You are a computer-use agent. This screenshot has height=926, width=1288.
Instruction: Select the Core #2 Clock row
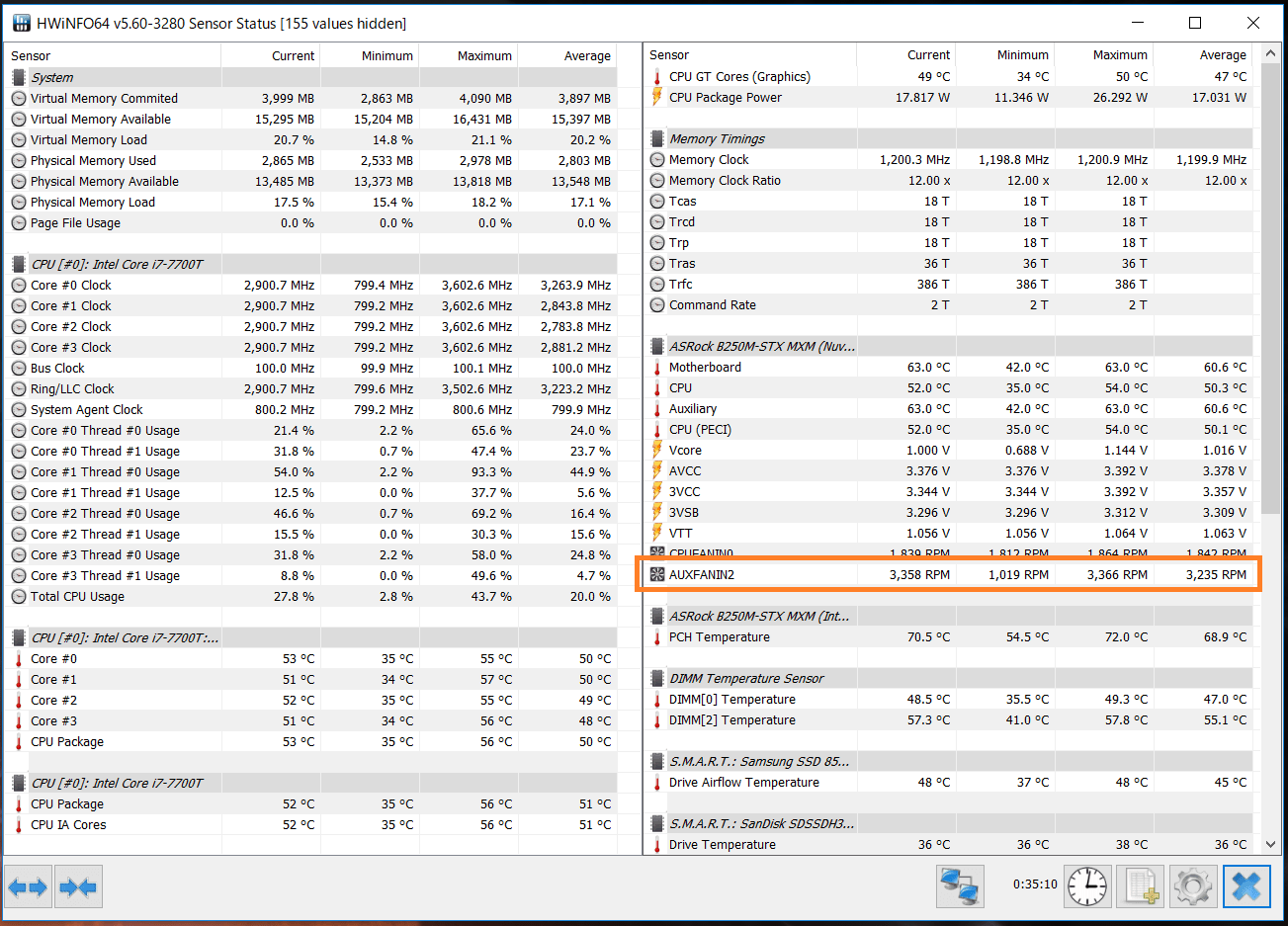click(310, 326)
